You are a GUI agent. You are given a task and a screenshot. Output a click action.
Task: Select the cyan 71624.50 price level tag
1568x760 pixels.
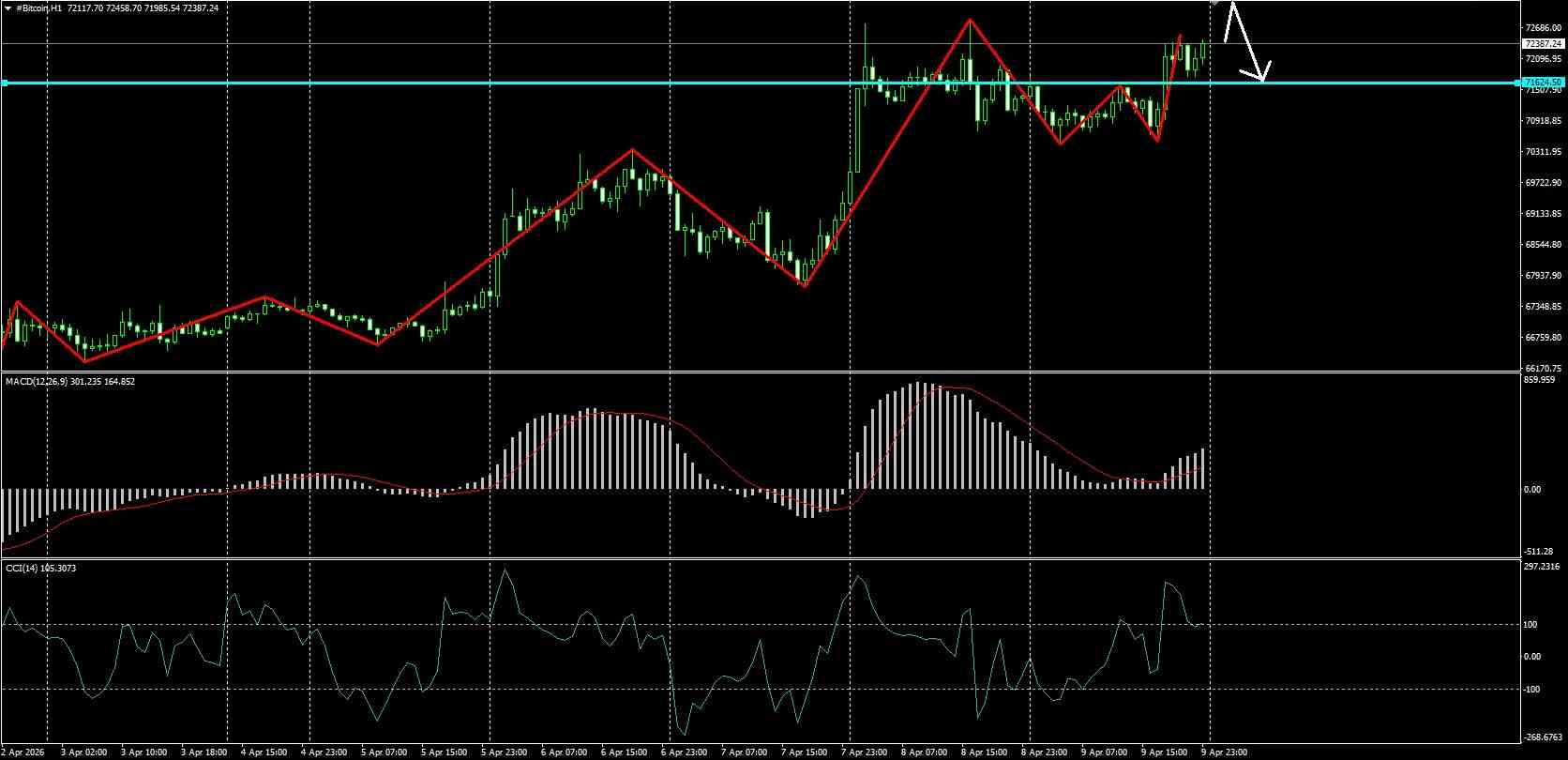(x=1543, y=83)
